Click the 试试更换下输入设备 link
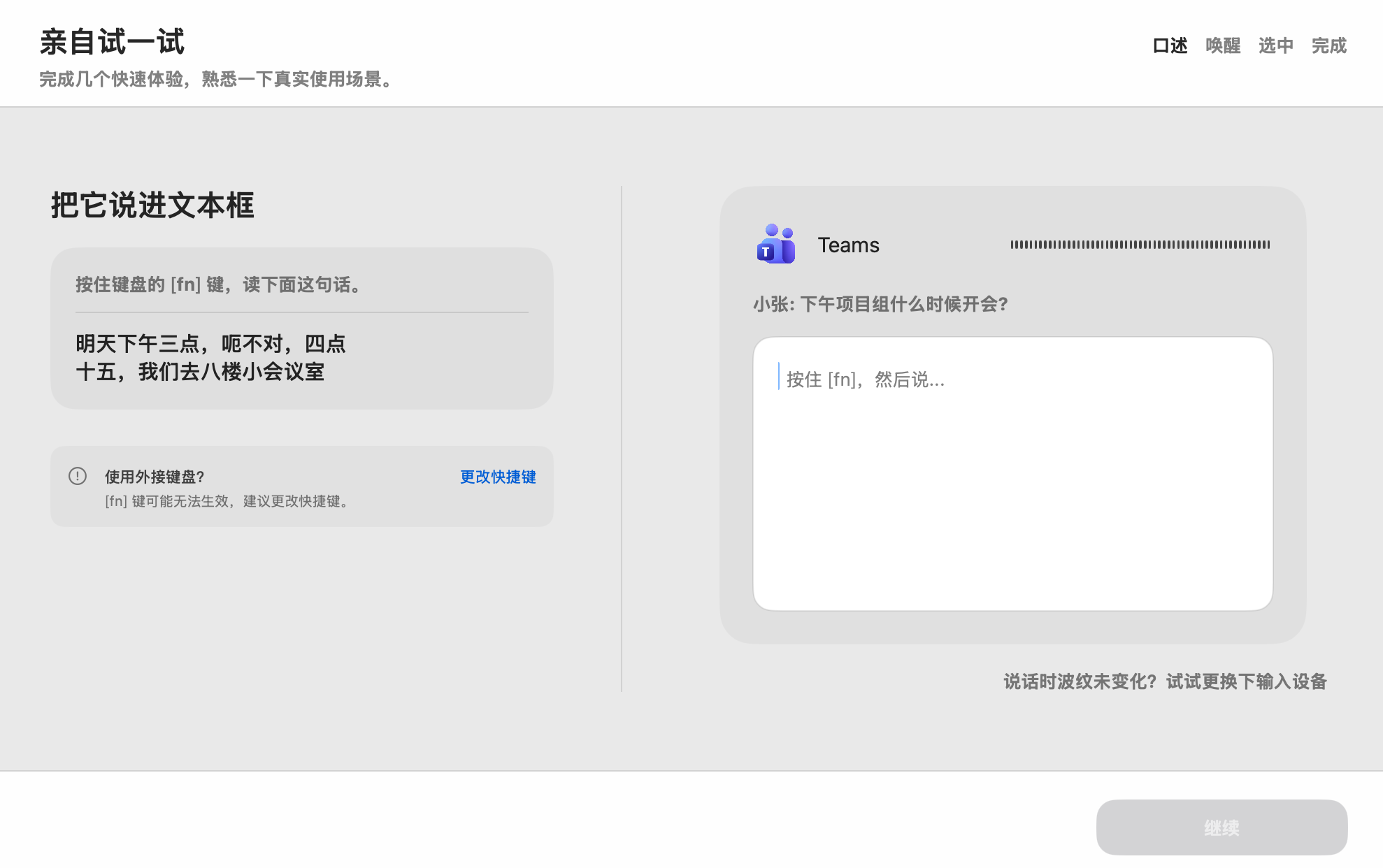 point(1246,681)
